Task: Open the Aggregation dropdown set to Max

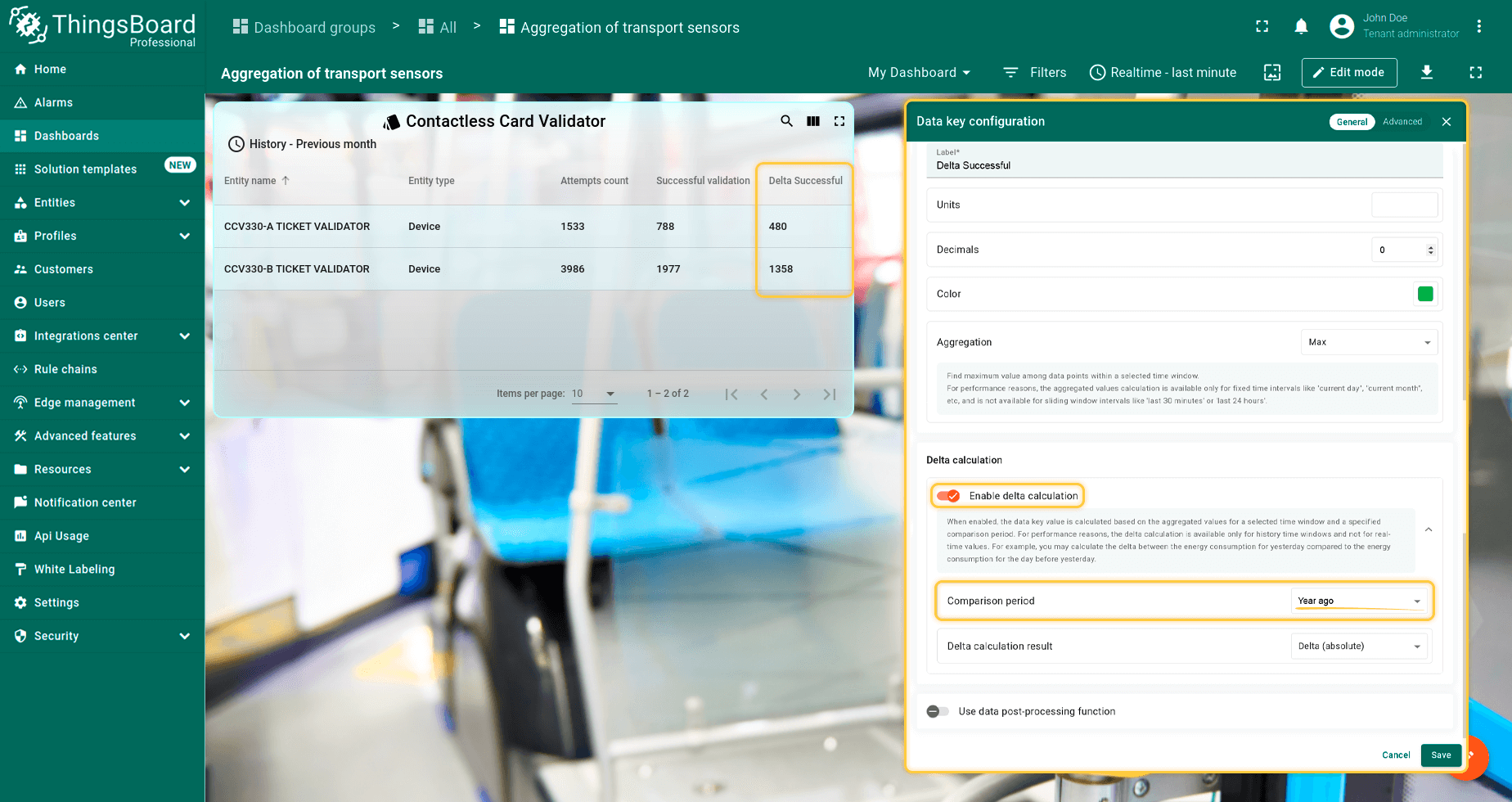Action: 1369,342
